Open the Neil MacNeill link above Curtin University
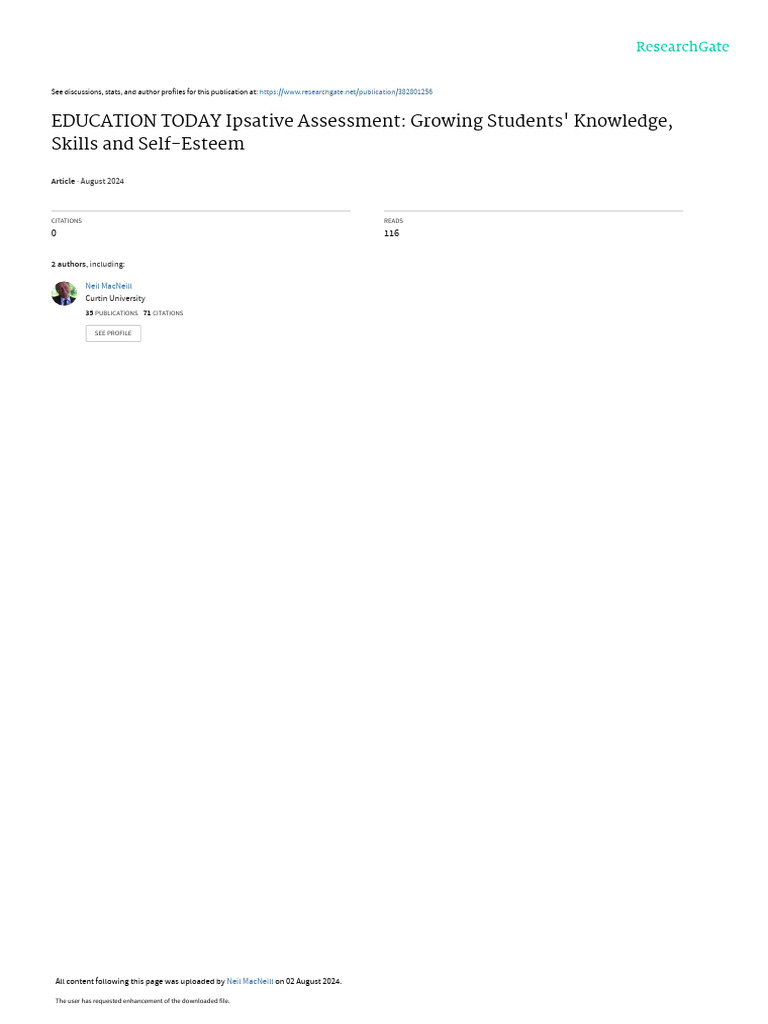The image size is (768, 1024). click(108, 286)
